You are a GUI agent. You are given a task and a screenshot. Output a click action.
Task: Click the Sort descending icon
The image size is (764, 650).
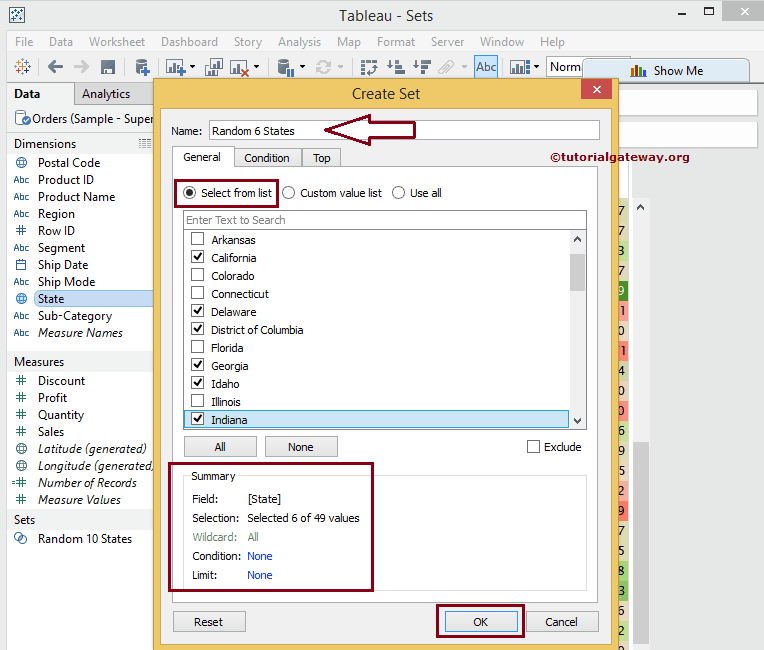pos(421,67)
